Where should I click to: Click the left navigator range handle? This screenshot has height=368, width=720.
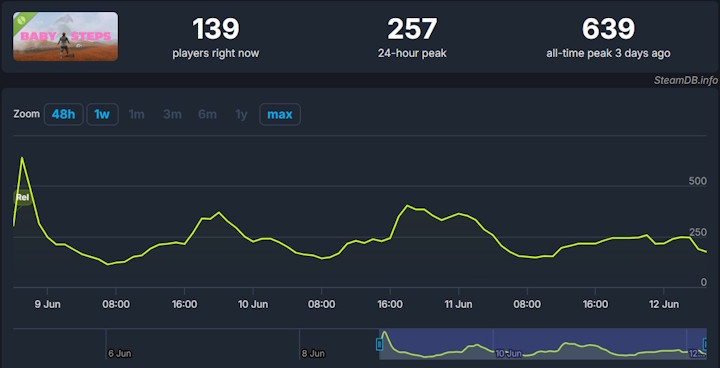(x=379, y=344)
